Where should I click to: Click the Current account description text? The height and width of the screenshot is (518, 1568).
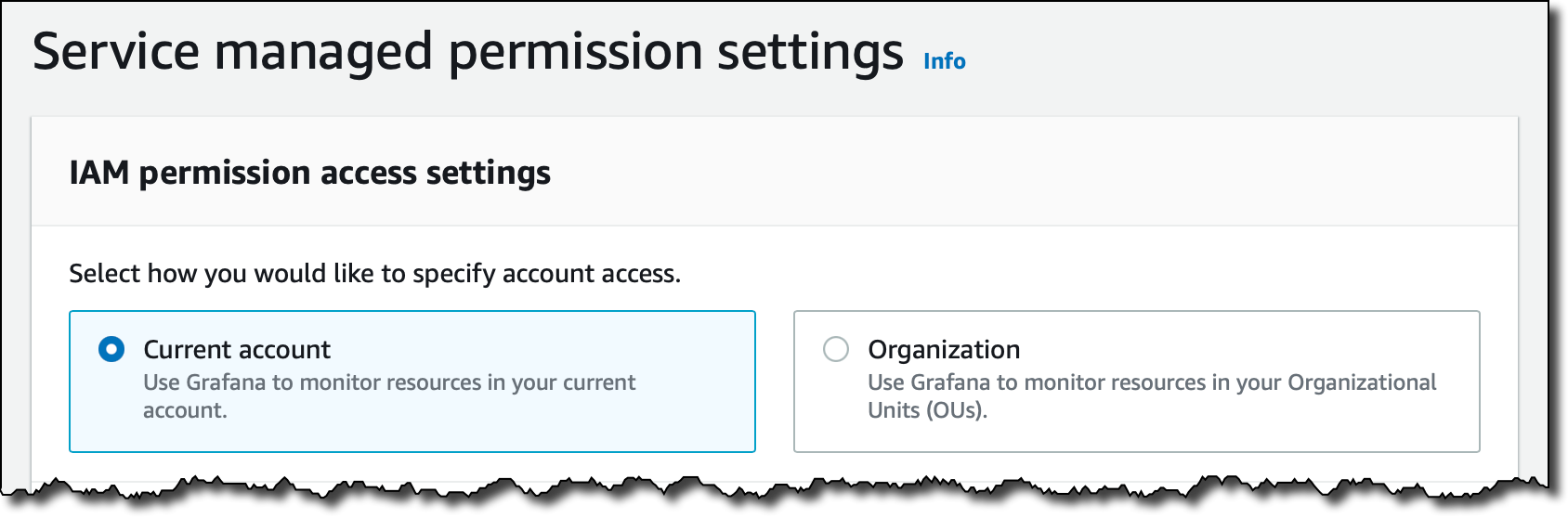click(389, 383)
